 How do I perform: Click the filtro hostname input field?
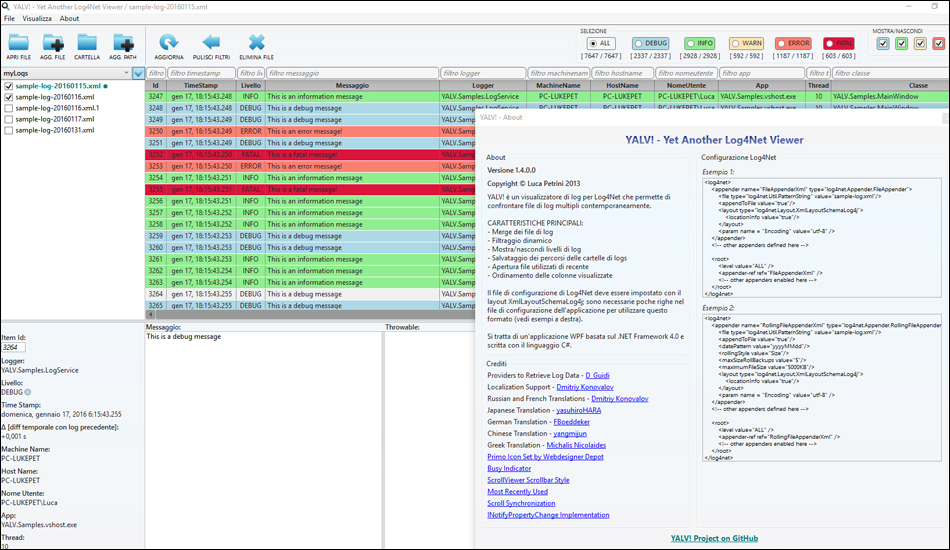coord(622,73)
